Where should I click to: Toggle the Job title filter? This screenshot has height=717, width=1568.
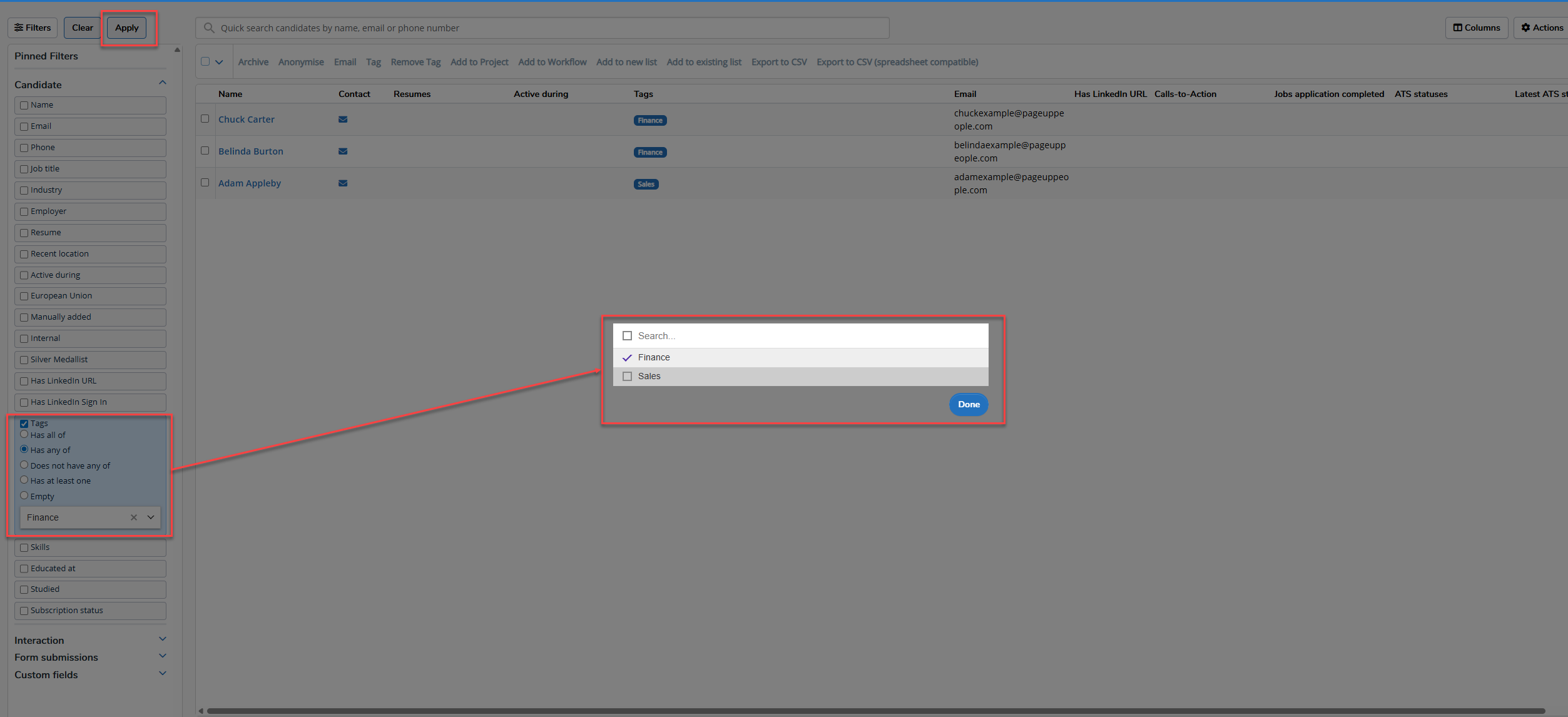(24, 169)
